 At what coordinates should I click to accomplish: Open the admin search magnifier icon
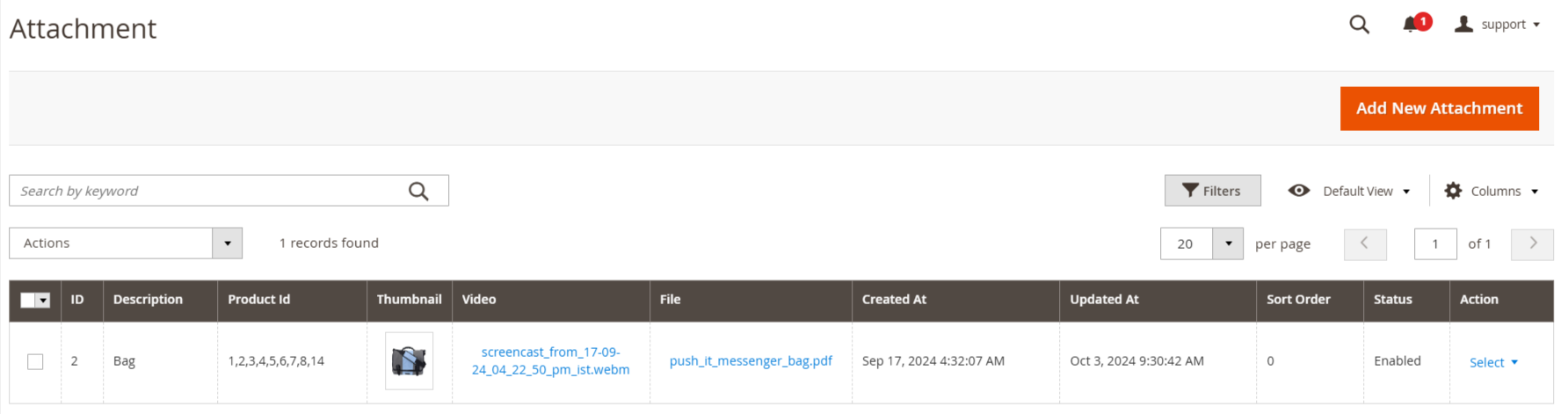click(x=1359, y=25)
